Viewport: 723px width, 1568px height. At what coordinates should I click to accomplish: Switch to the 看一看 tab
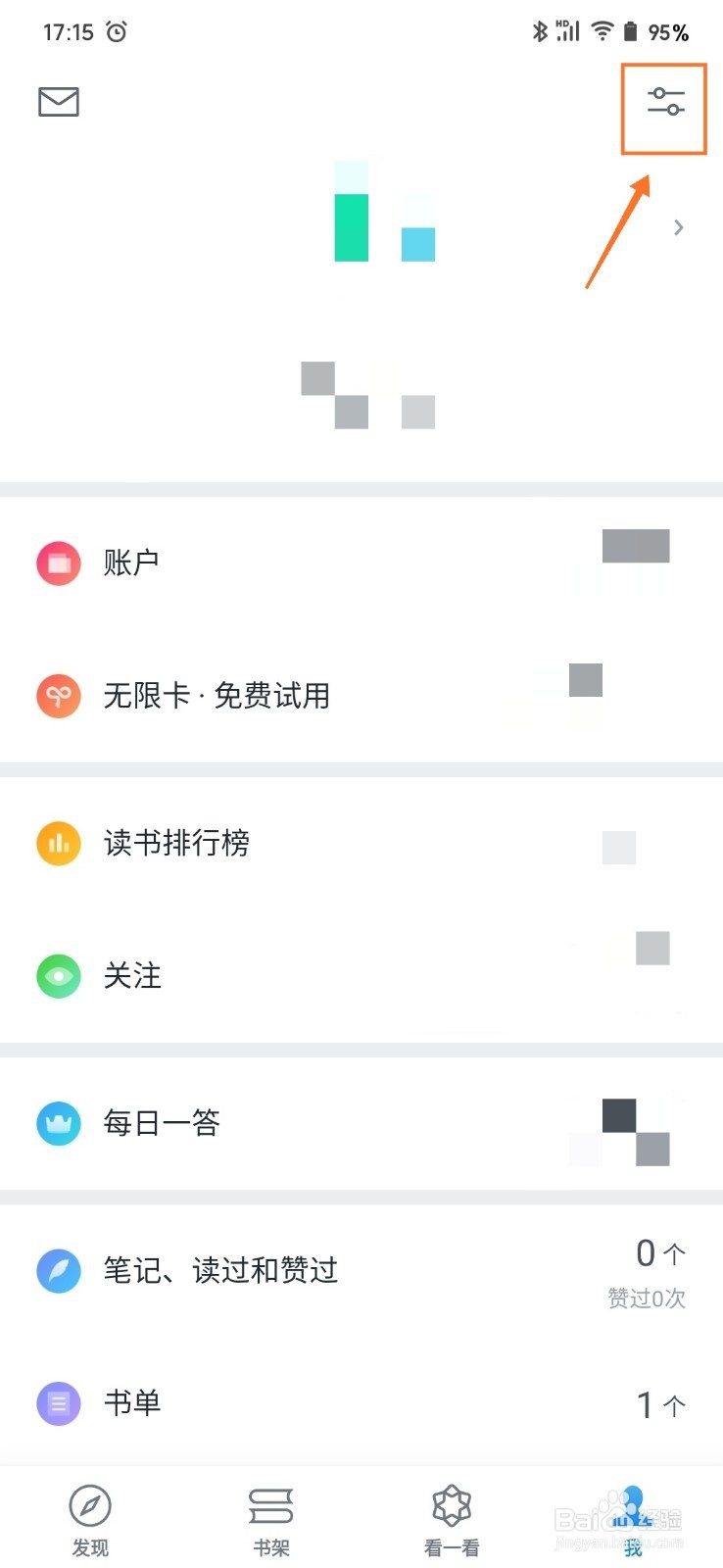[452, 1519]
